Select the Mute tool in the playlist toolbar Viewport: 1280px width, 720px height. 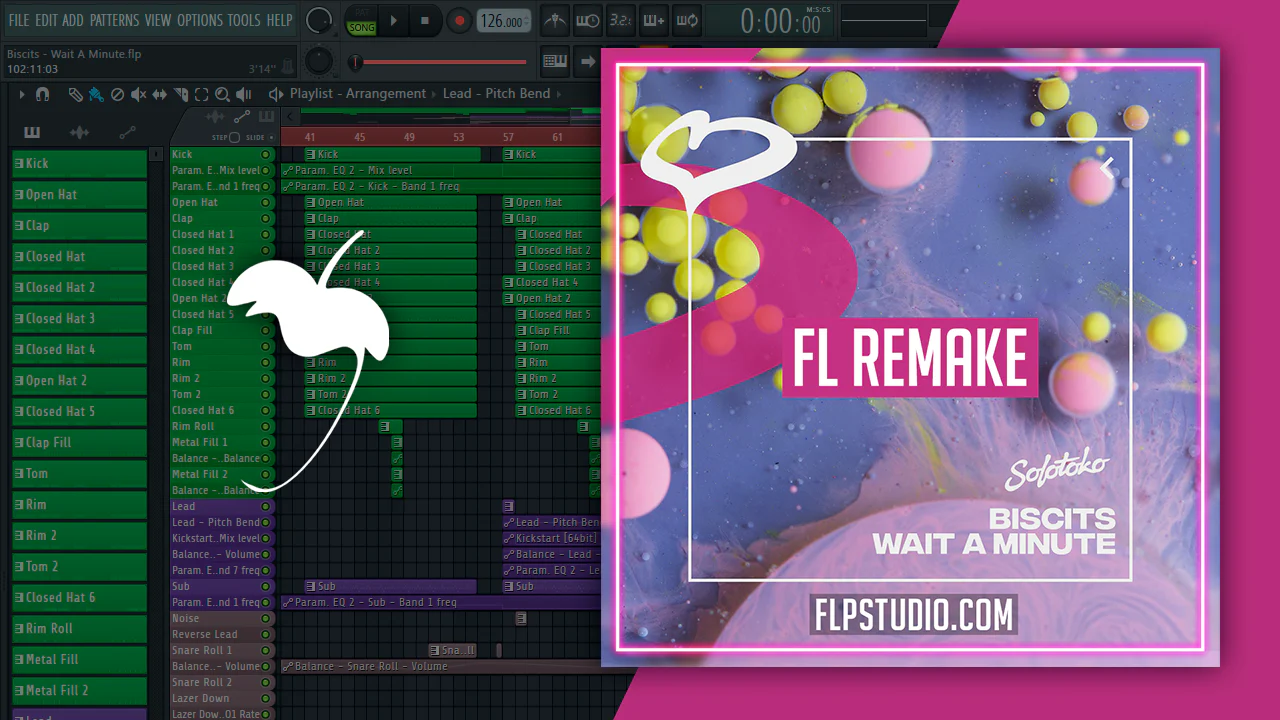[x=138, y=94]
